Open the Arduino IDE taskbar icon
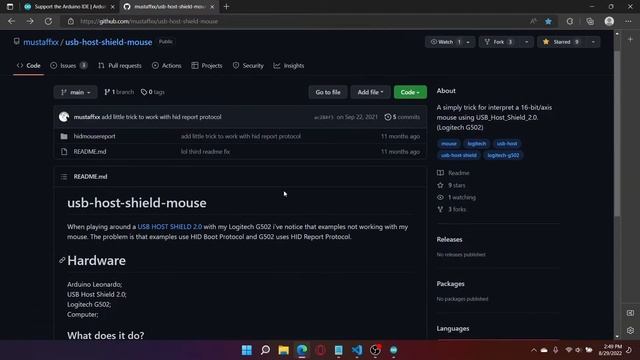 [393, 350]
